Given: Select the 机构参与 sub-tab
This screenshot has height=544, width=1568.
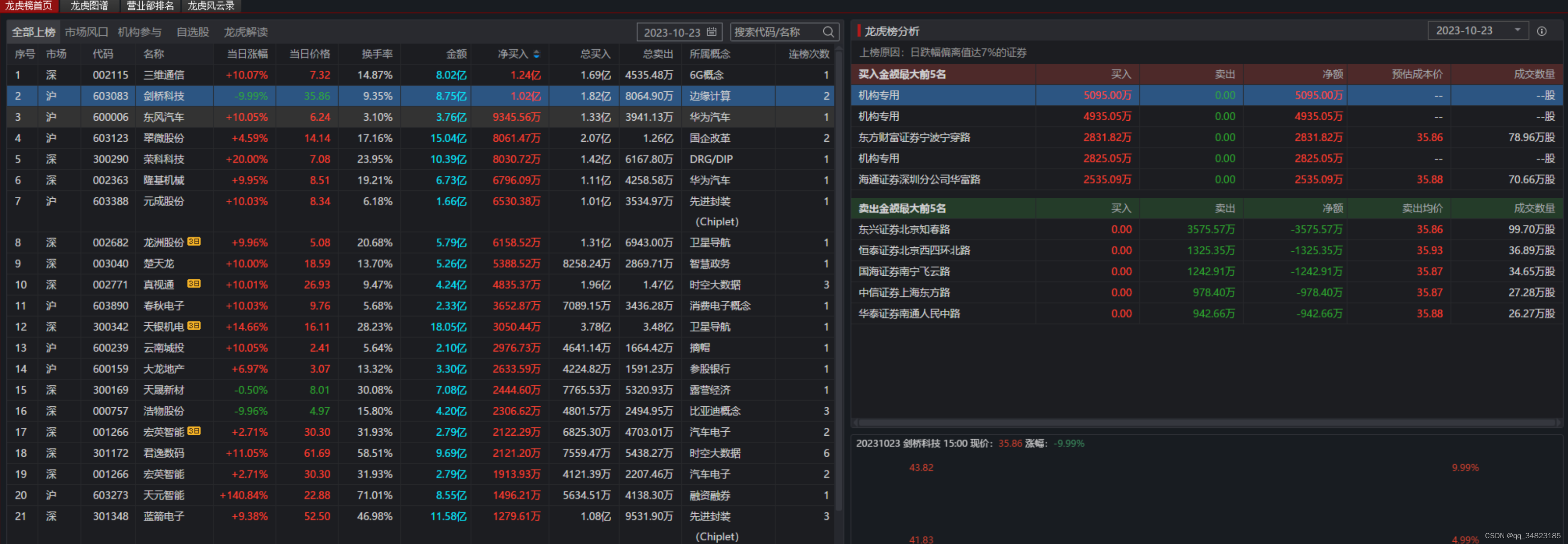Looking at the screenshot, I should [140, 32].
